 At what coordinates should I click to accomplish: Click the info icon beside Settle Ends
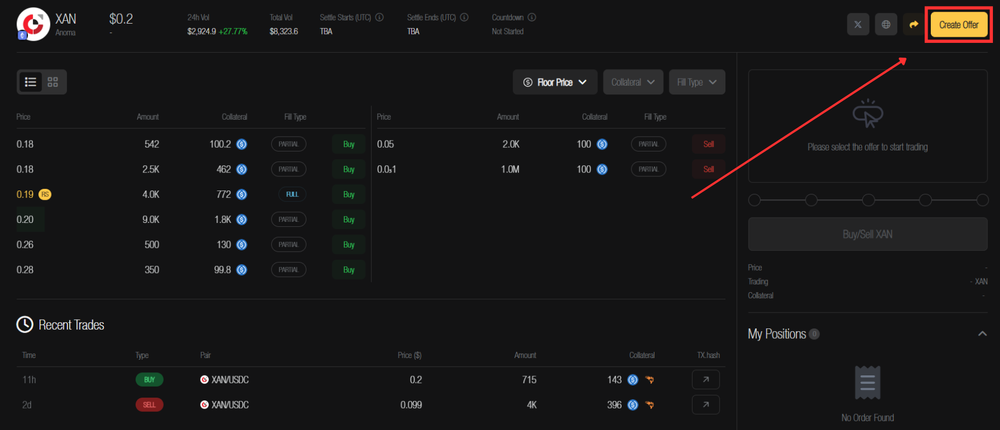tap(464, 17)
